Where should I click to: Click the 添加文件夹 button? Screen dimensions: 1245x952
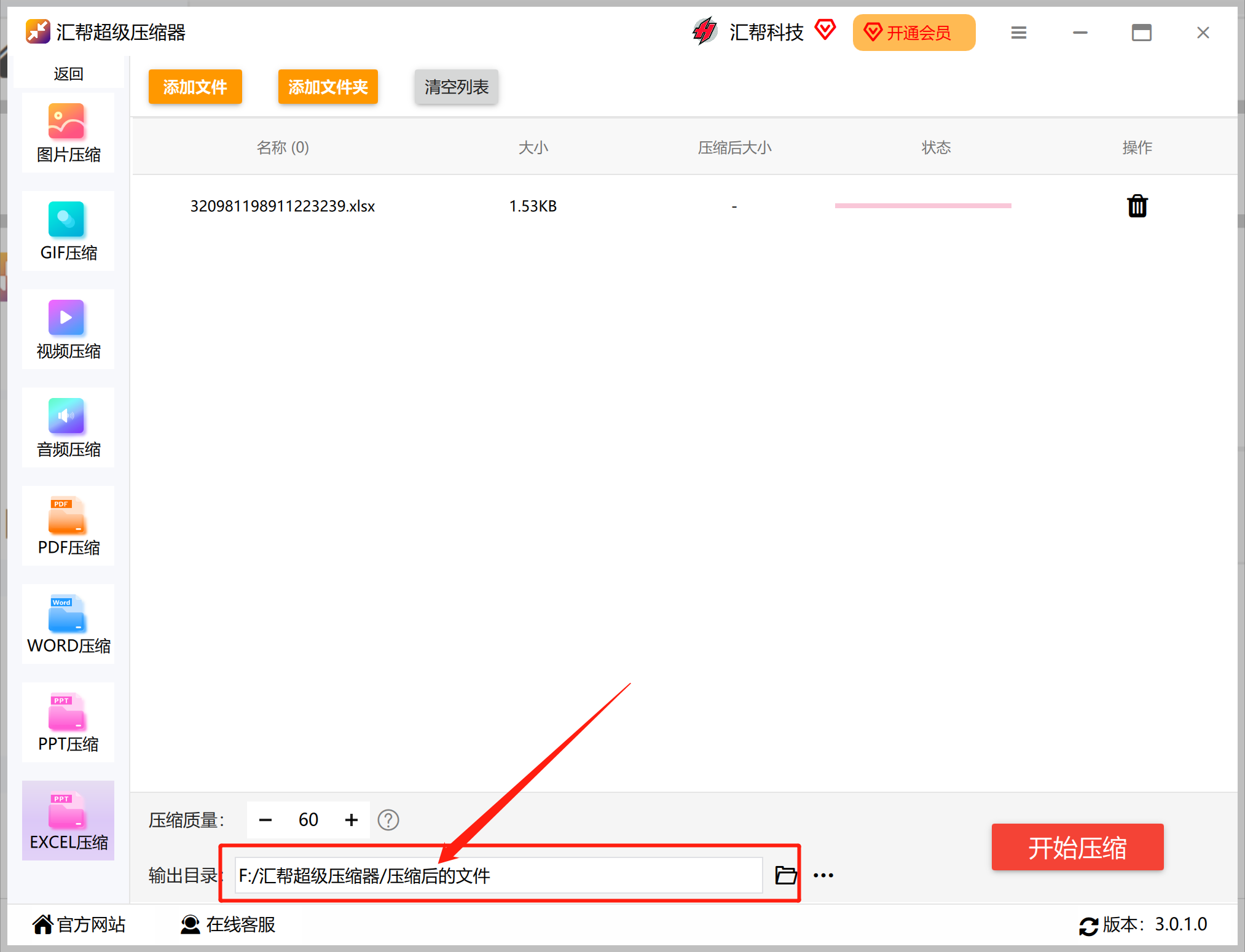[x=328, y=87]
